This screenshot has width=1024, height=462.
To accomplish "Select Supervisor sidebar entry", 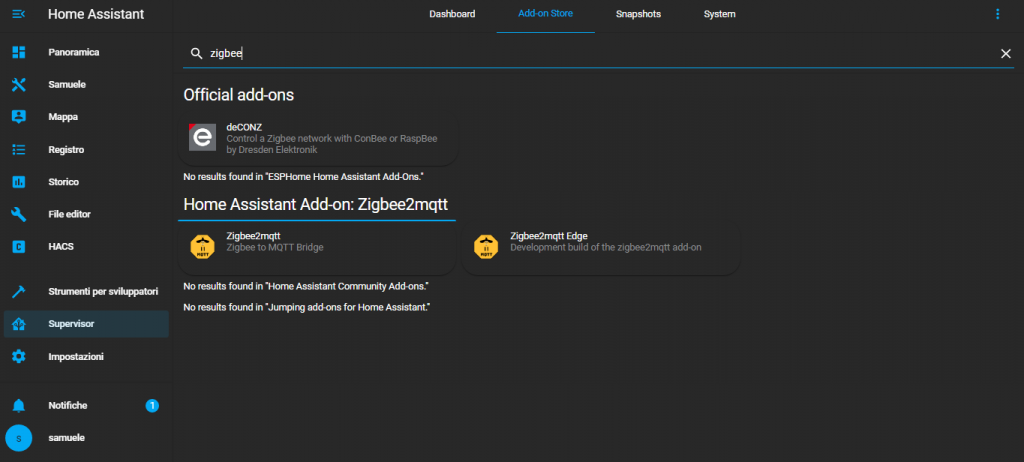I will tap(86, 324).
